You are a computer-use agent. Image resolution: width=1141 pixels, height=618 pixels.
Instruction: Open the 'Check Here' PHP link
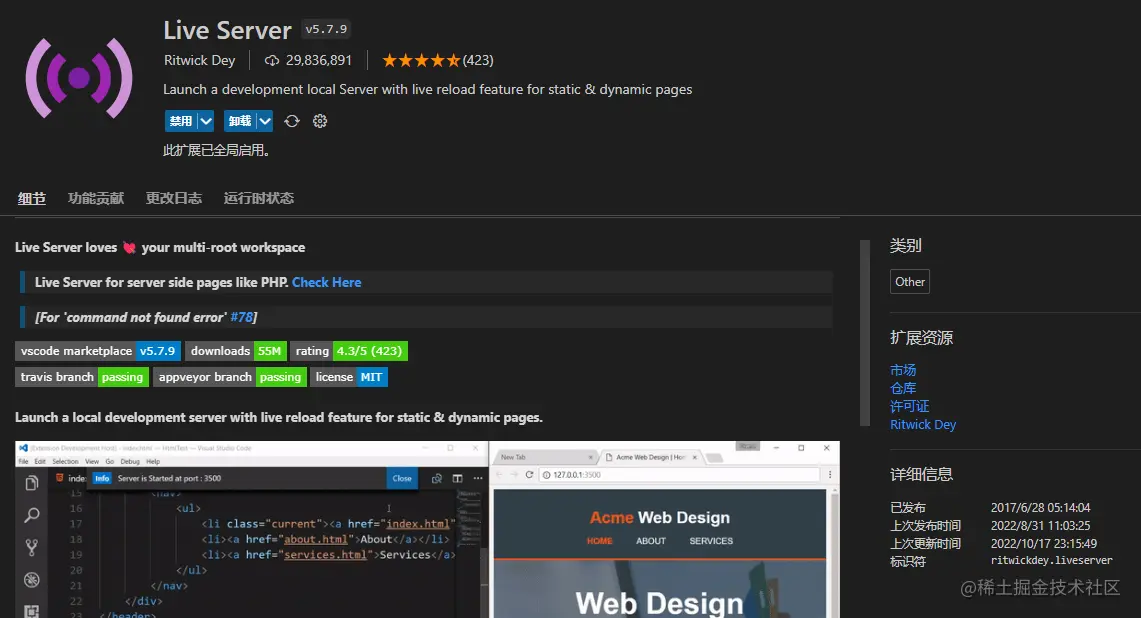(x=326, y=282)
